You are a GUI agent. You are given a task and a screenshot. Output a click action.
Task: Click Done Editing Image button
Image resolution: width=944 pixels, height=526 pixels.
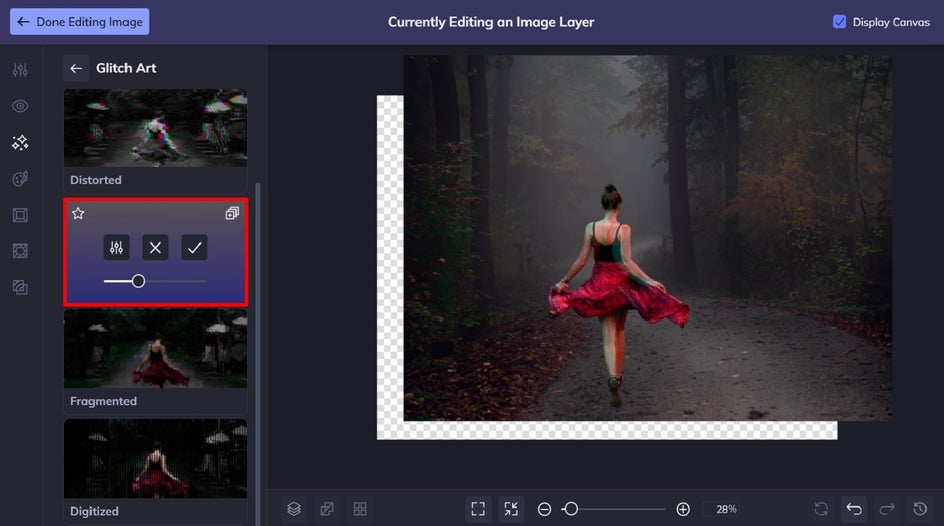(79, 22)
